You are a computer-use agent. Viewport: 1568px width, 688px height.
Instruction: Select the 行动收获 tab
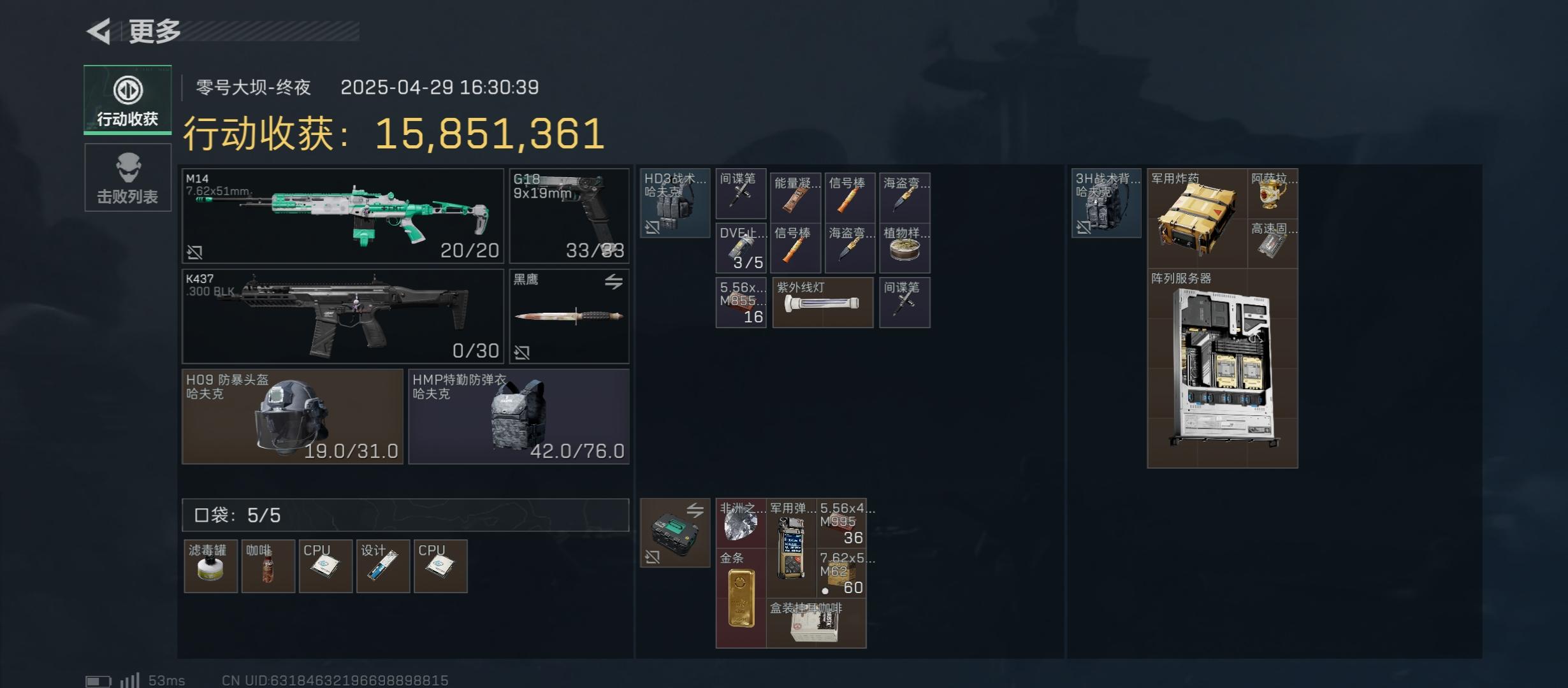127,100
